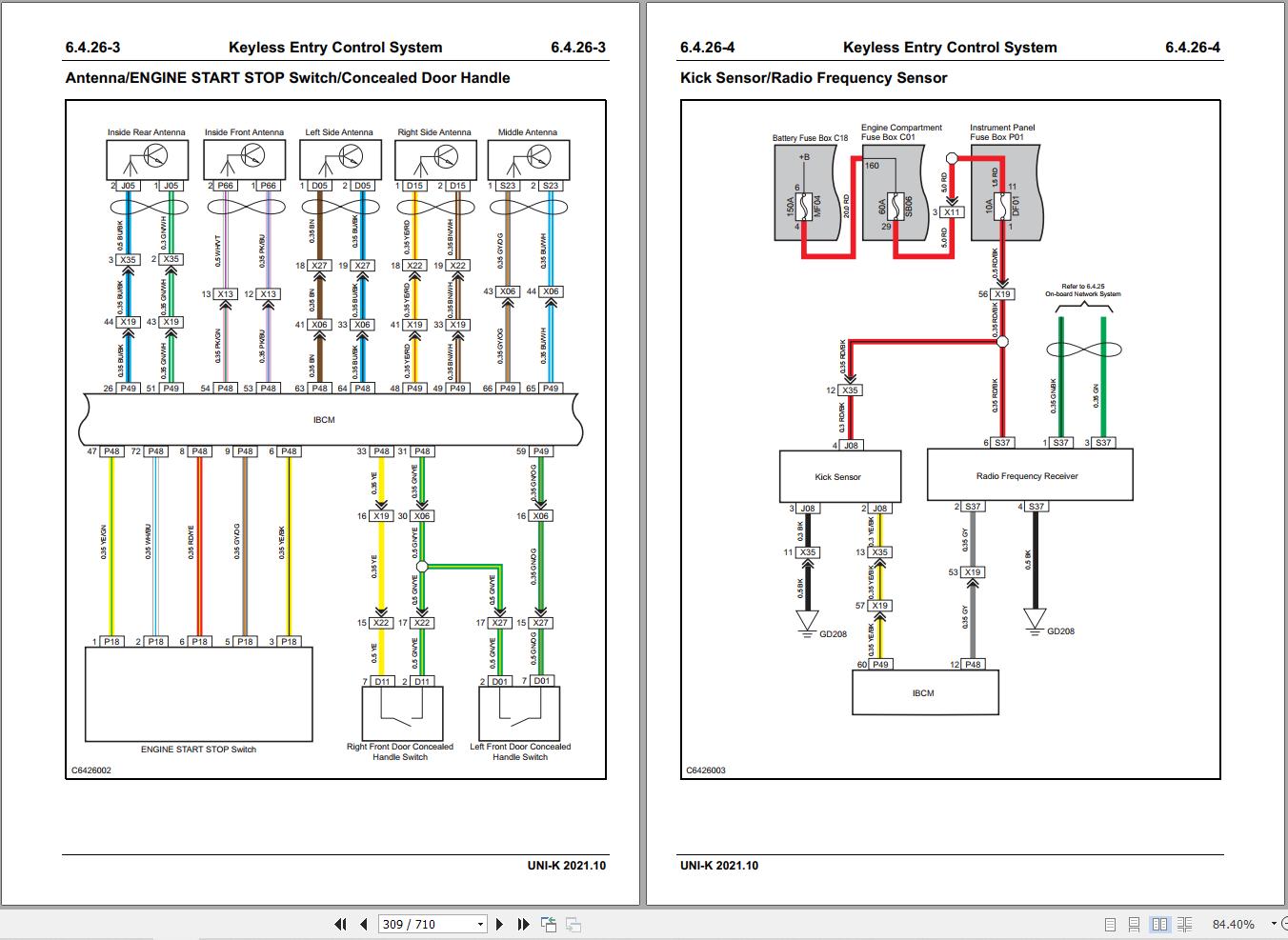Select the Kick Sensor block in the diagram

pyautogui.click(x=840, y=476)
